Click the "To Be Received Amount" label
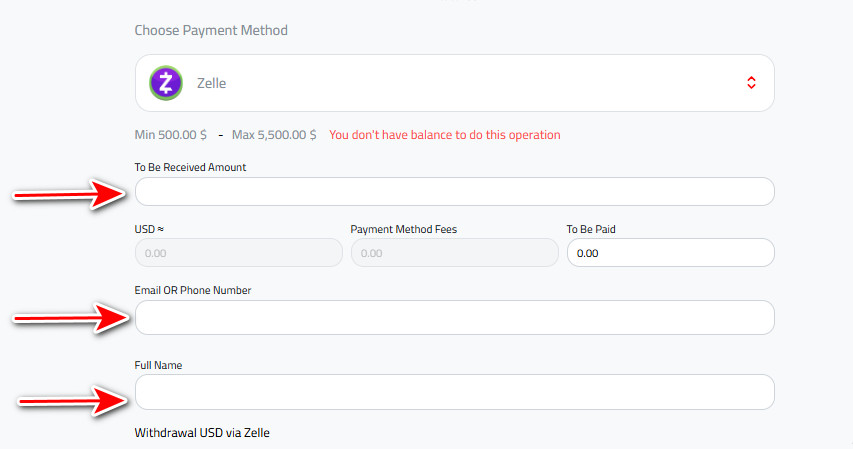The height and width of the screenshot is (449, 853). pyautogui.click(x=190, y=167)
